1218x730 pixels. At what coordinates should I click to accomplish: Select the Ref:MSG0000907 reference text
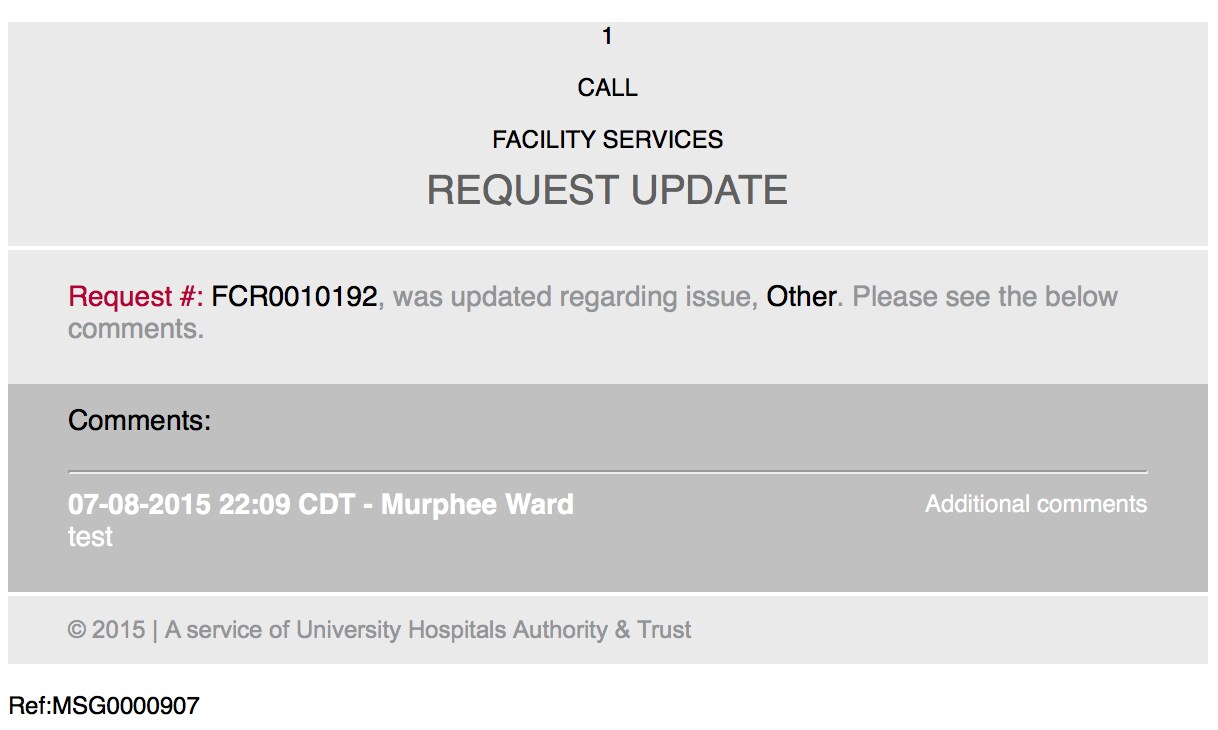pyautogui.click(x=104, y=706)
